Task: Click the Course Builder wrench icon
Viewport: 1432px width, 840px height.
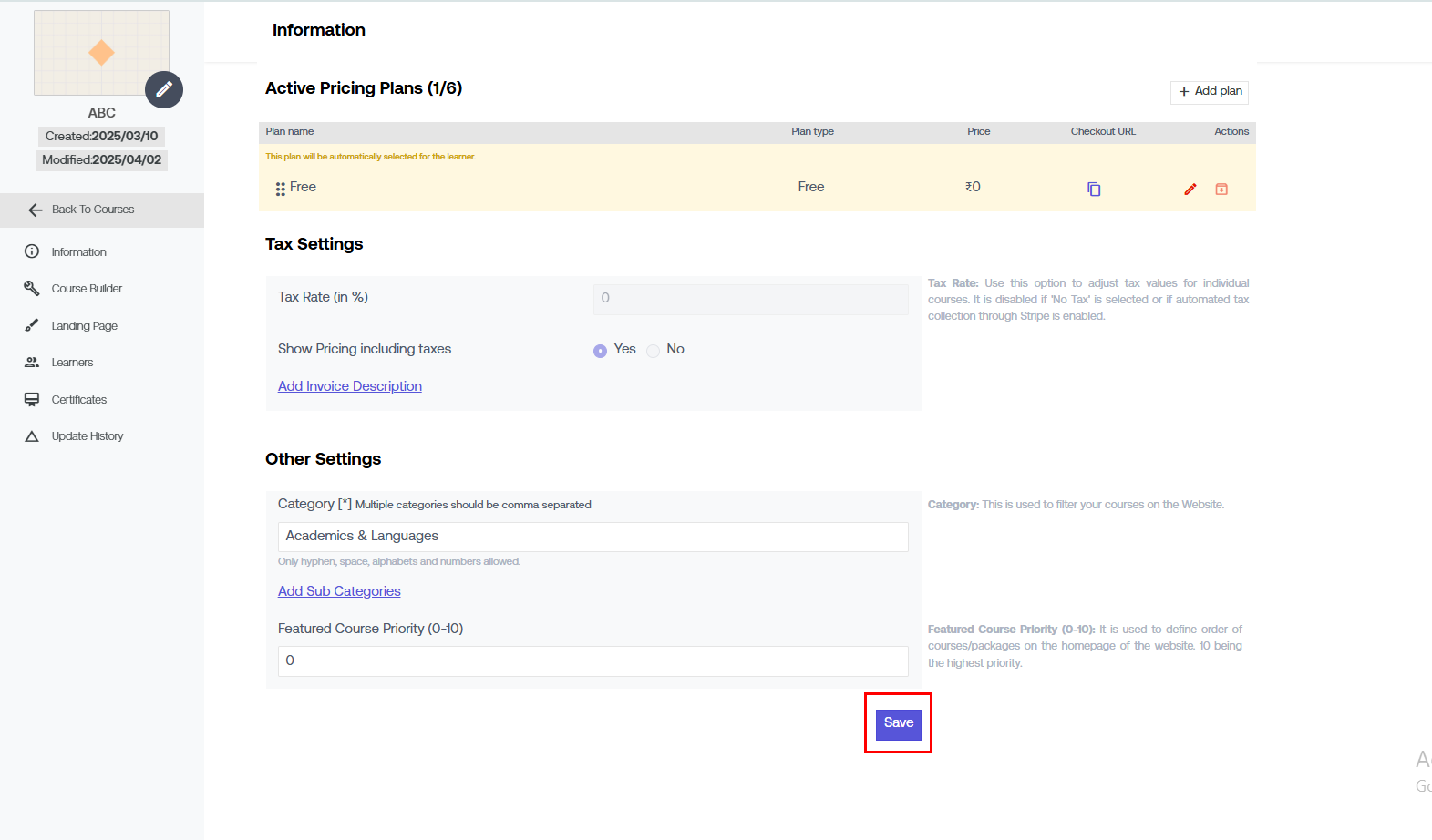Action: (x=32, y=289)
